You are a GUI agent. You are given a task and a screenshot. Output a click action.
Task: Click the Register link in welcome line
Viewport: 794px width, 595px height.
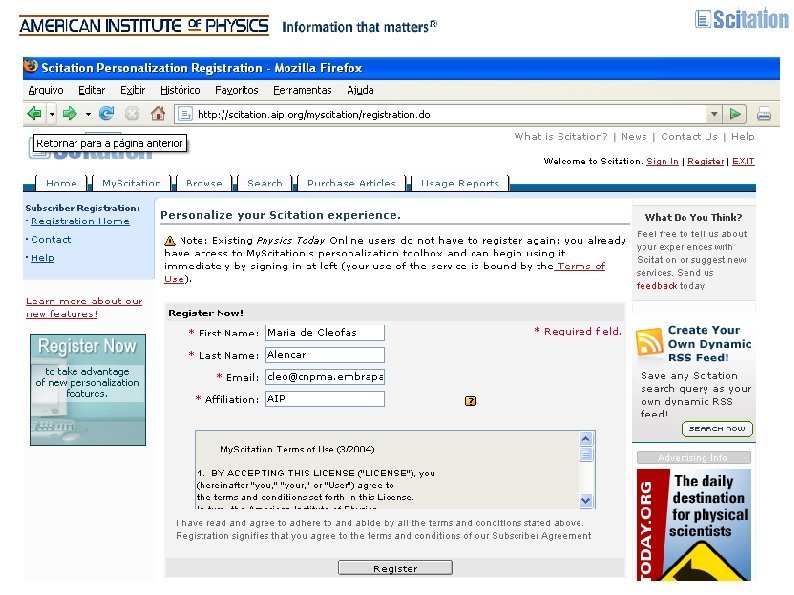(x=705, y=161)
